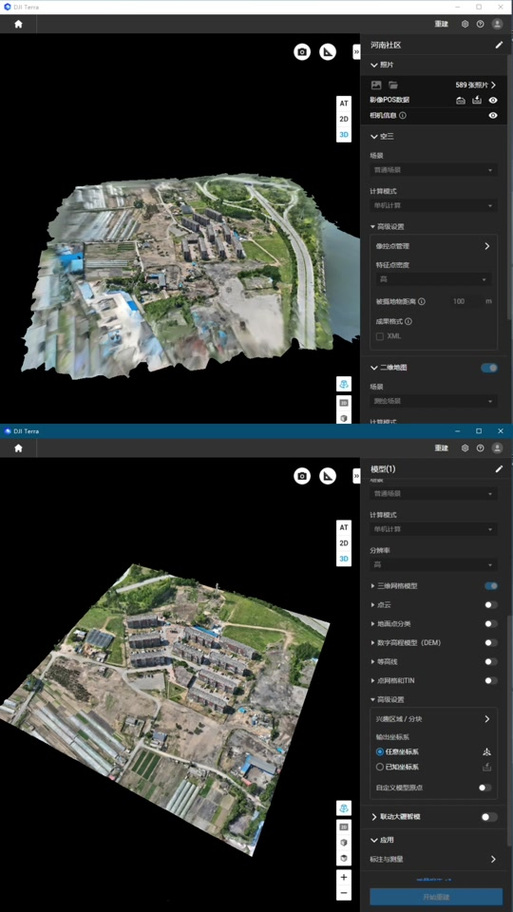513x912 pixels.
Task: Click the add photo folder icon
Action: (393, 85)
